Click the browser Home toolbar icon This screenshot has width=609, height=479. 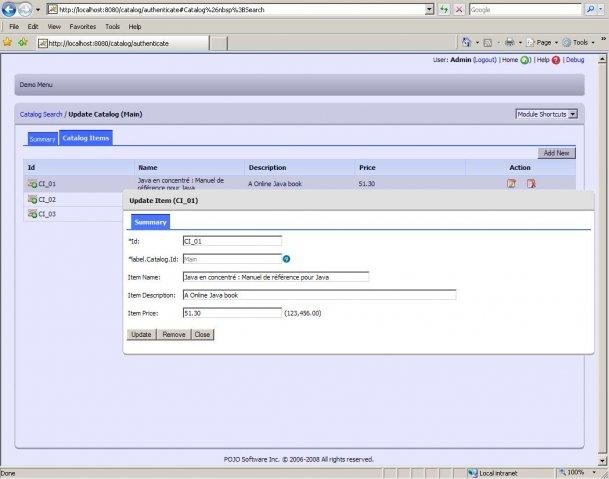point(466,42)
